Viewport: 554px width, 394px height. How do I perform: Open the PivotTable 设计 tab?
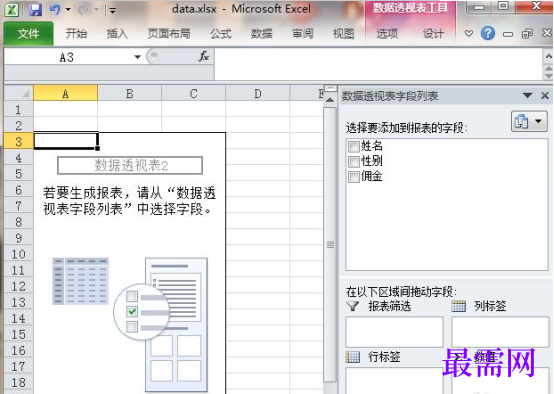[x=433, y=34]
